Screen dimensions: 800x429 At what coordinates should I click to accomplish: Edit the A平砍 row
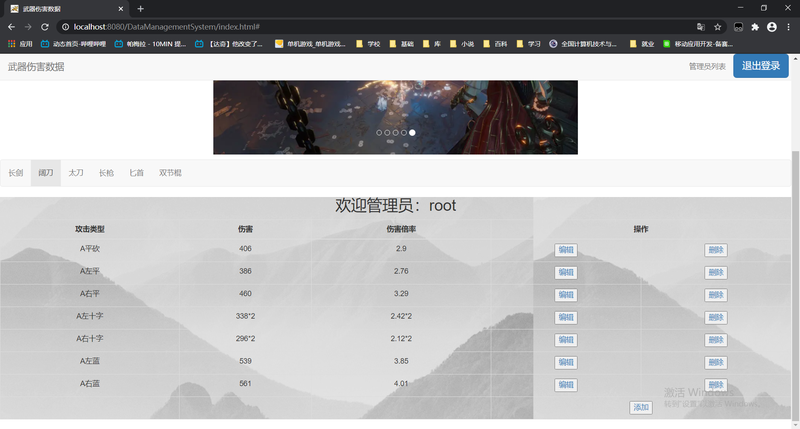coord(566,250)
